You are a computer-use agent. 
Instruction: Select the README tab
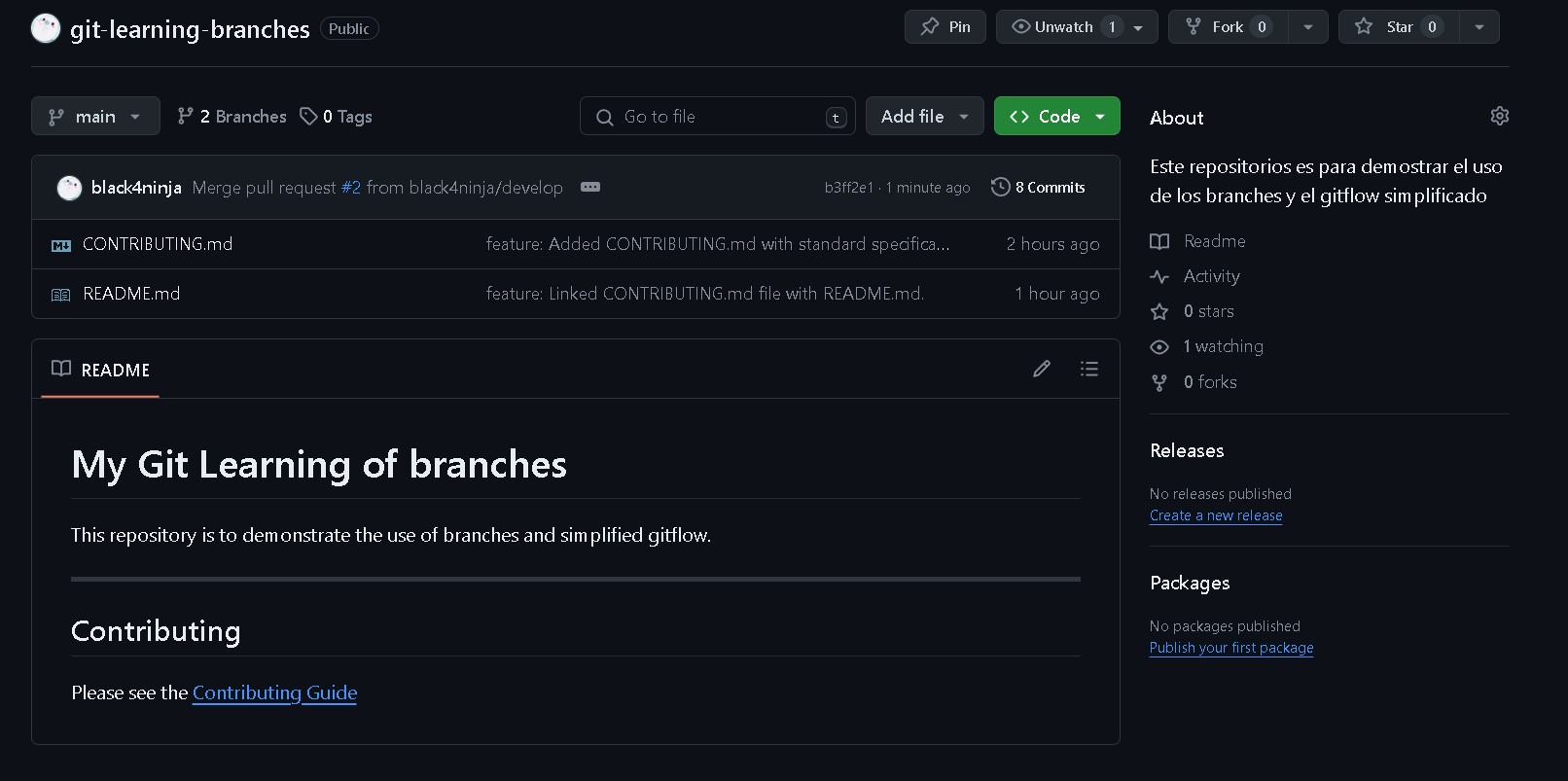101,370
